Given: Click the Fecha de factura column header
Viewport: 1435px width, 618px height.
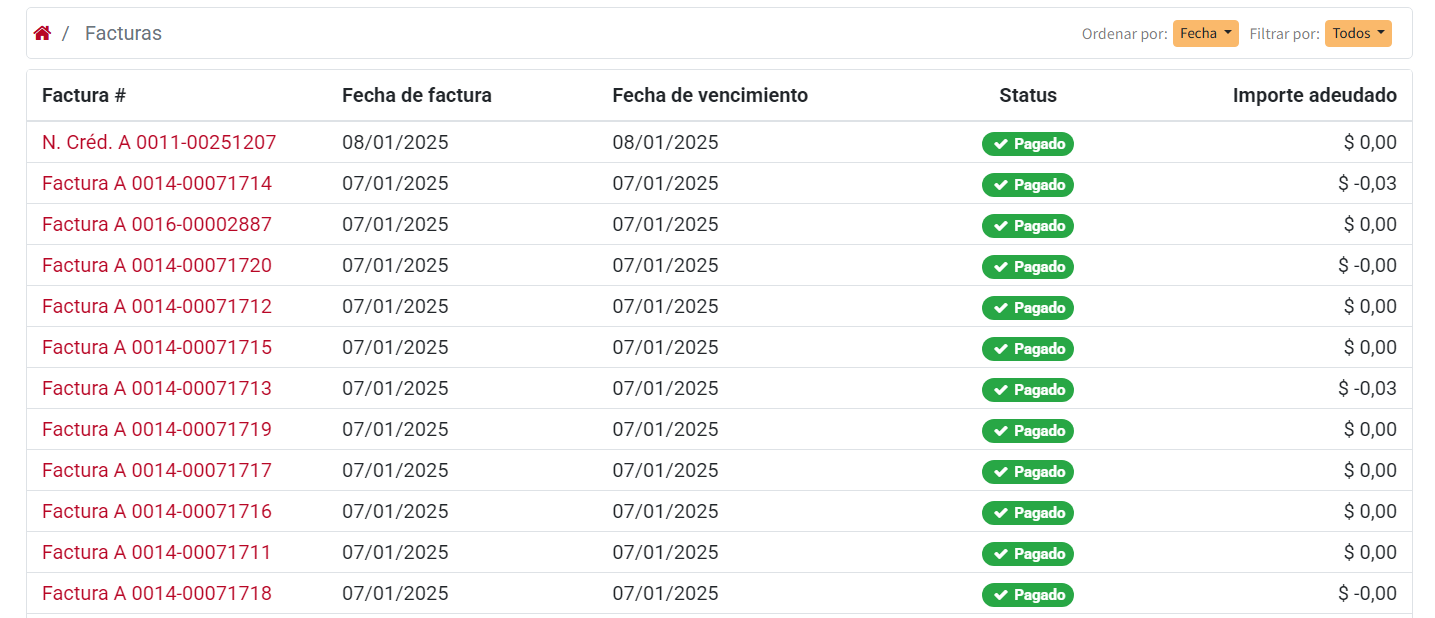Looking at the screenshot, I should point(417,95).
